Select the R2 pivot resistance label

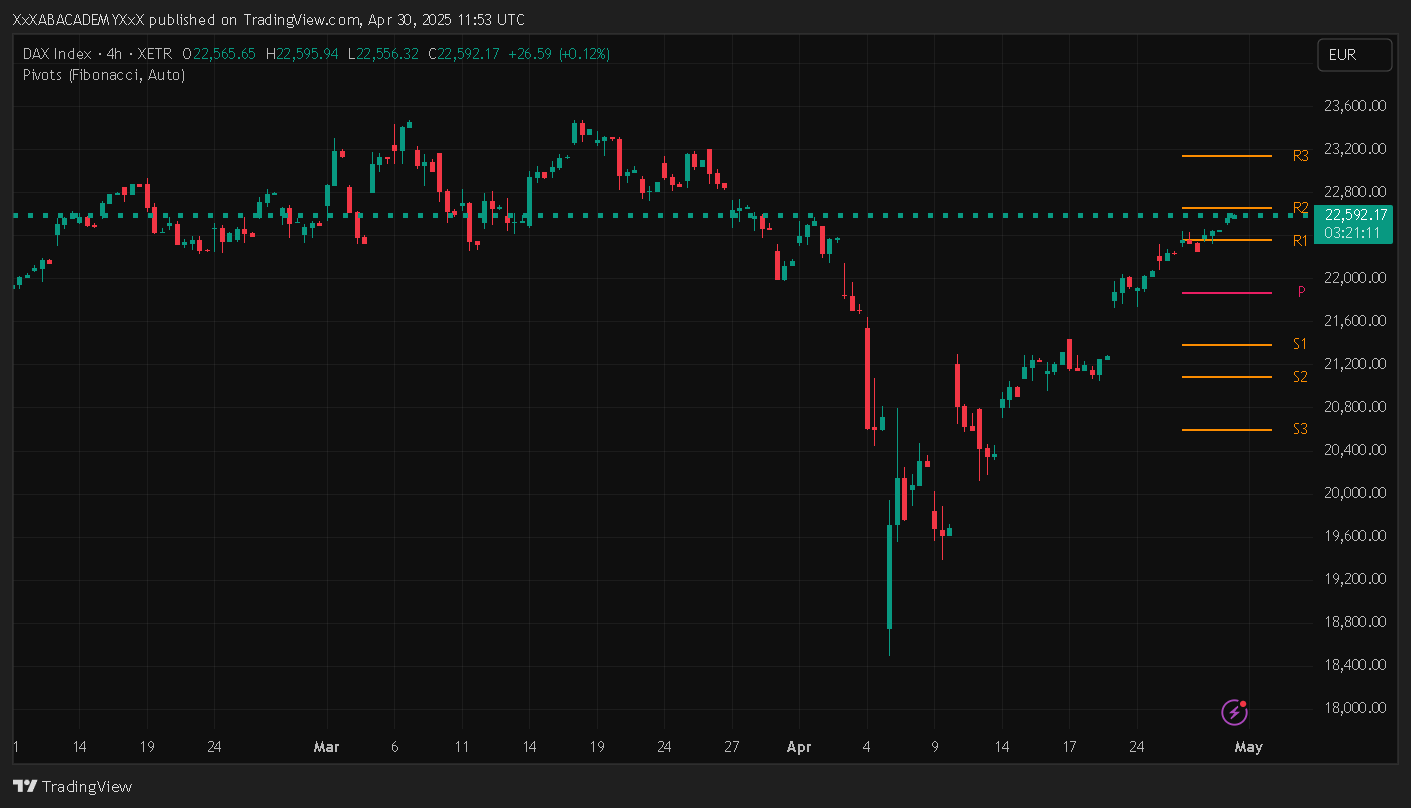(x=1300, y=208)
